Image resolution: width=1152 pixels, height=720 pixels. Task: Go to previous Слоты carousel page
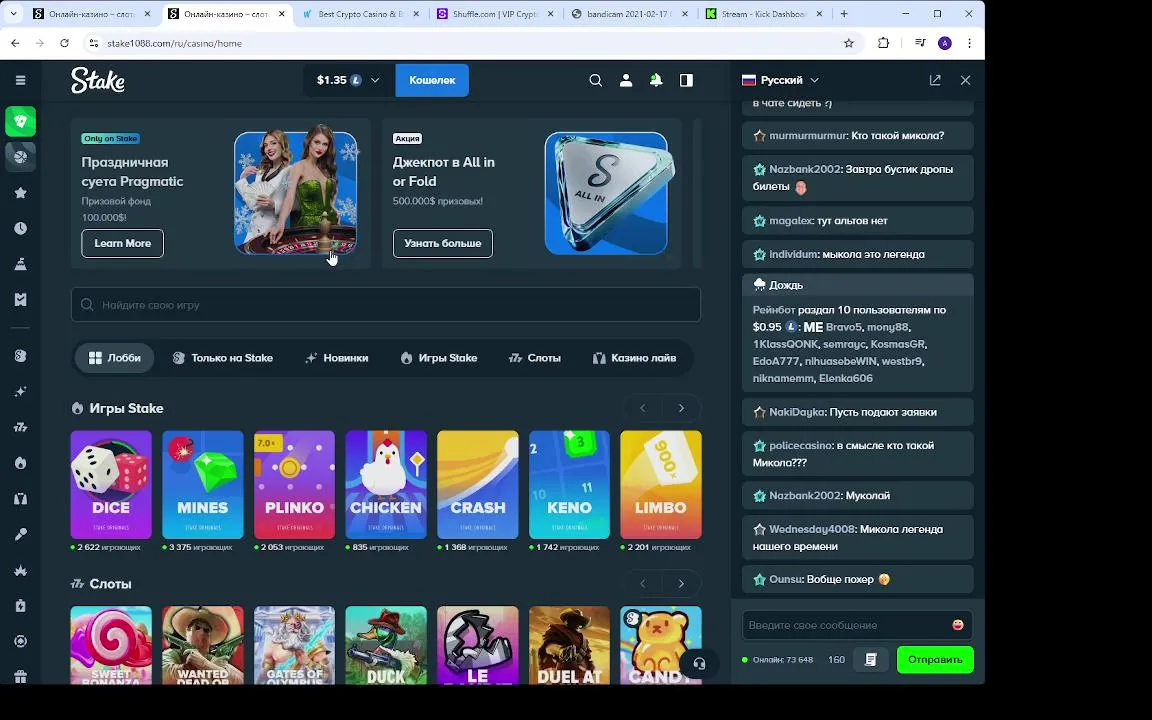coord(643,584)
